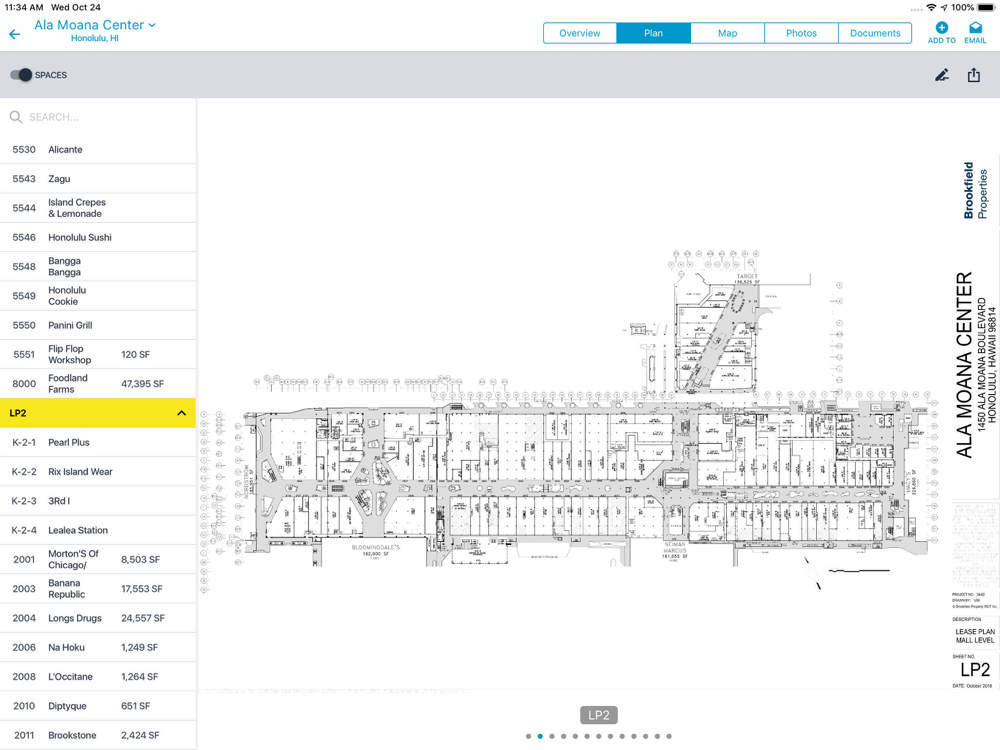The image size is (1000, 750).
Task: Select space 5543 Zagu
Action: tap(98, 179)
